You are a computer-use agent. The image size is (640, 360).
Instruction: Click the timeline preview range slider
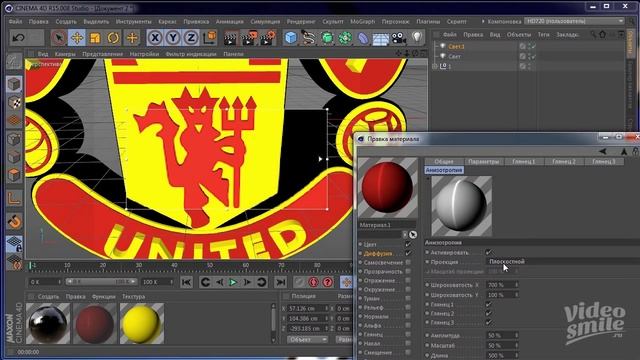[x=101, y=282]
